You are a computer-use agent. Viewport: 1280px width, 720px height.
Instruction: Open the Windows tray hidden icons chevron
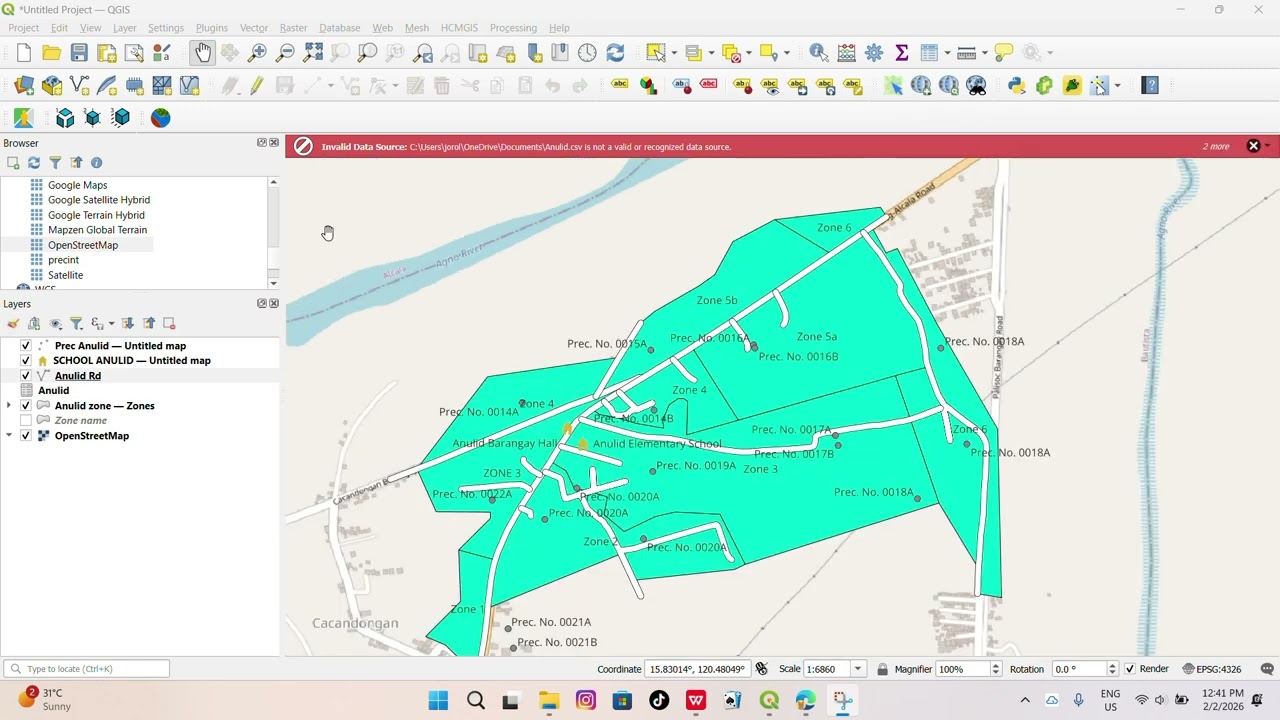point(1025,700)
